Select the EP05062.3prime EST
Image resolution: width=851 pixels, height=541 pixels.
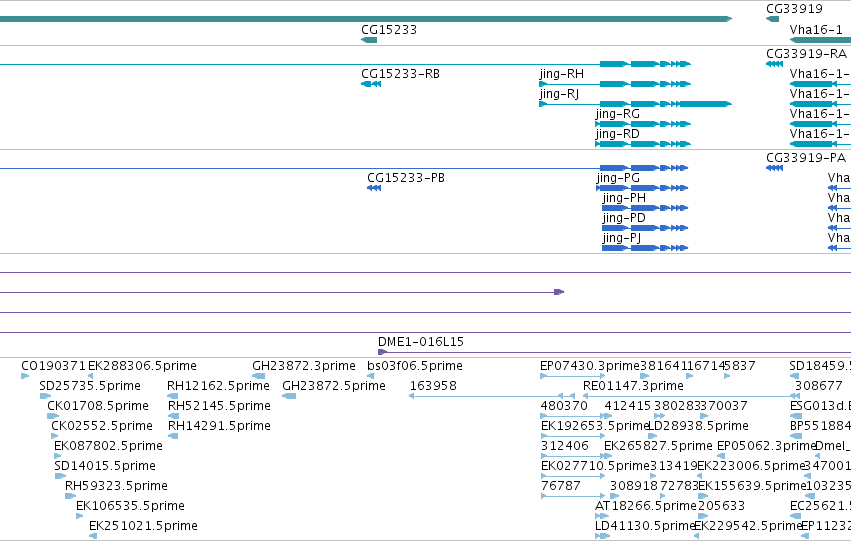pos(767,446)
